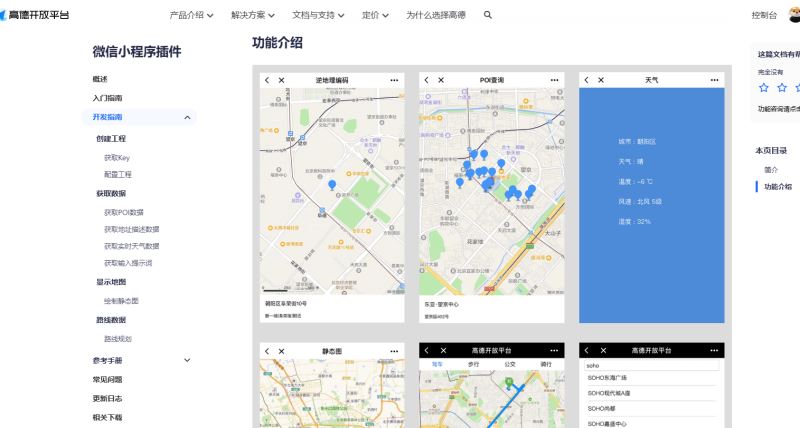Open the 解决方案 dropdown menu
The image size is (800, 428).
(253, 15)
